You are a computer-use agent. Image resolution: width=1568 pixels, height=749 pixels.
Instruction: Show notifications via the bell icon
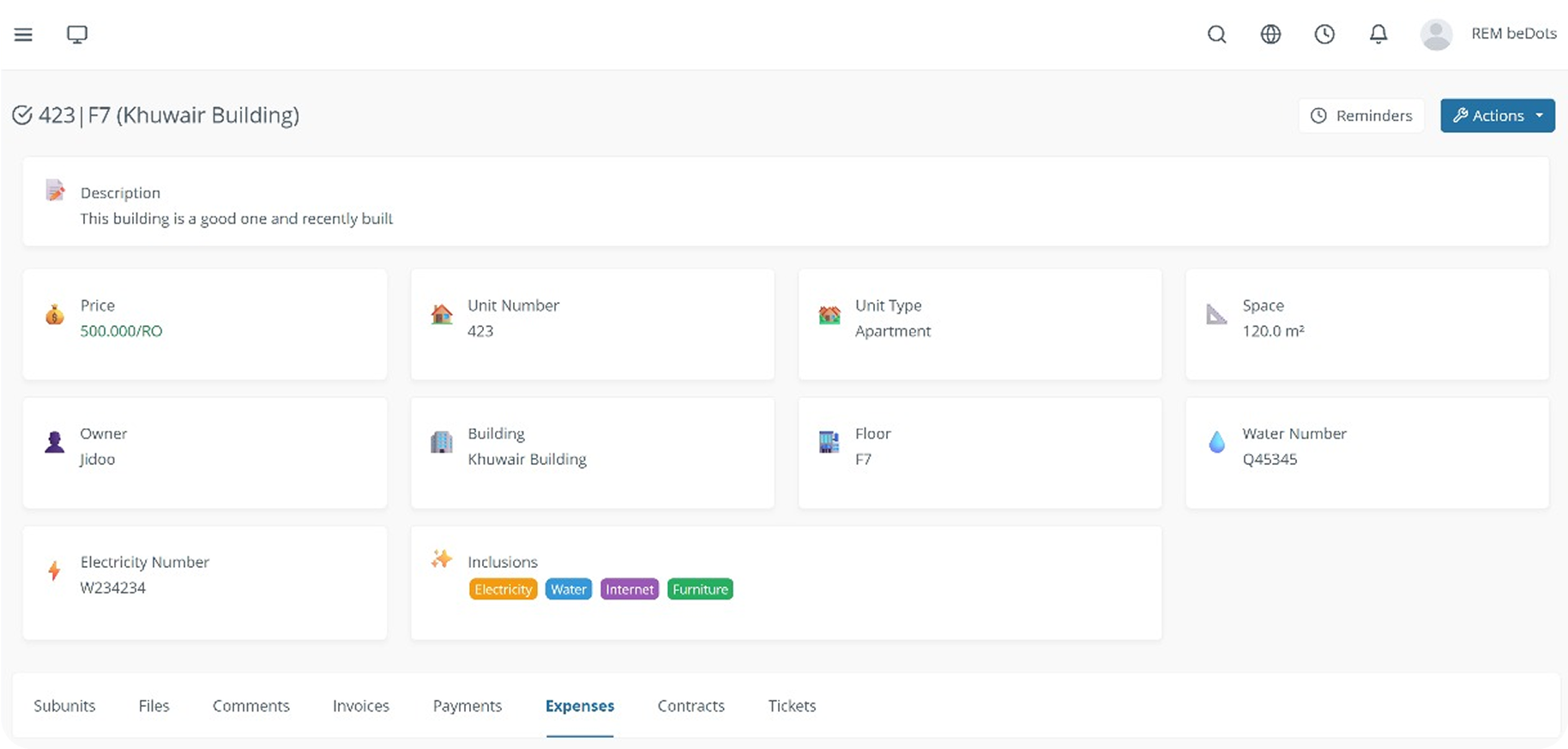click(x=1378, y=34)
